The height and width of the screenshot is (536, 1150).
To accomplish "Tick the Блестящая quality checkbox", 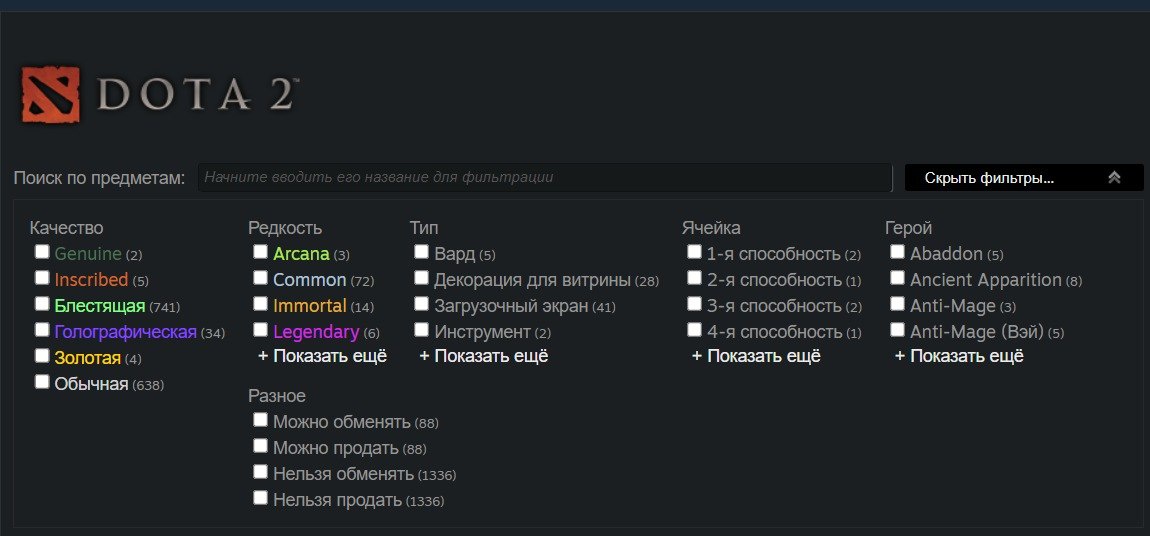I will click(x=42, y=304).
